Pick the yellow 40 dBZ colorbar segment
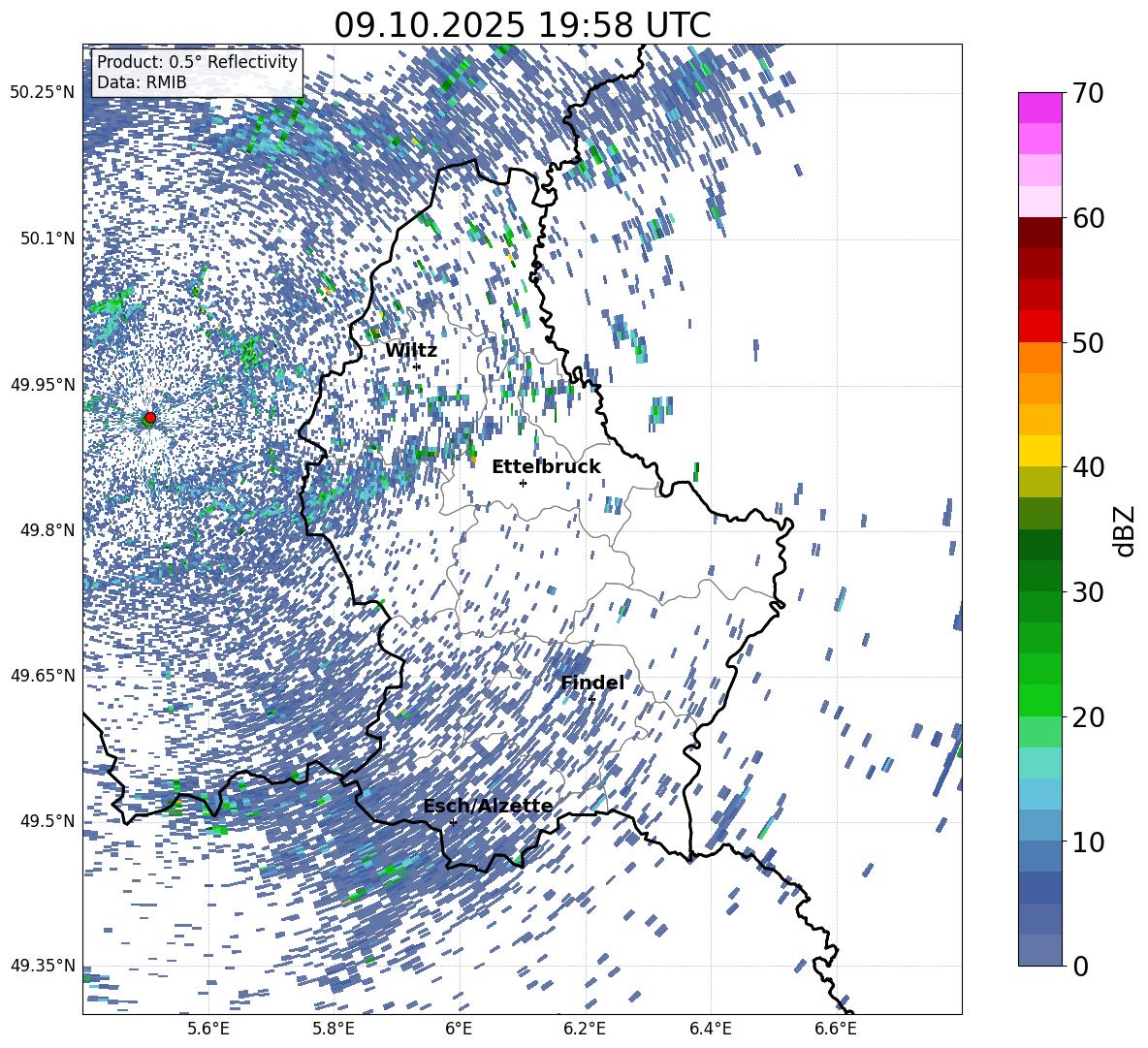Viewport: 1148px width, 1048px height. (x=1039, y=451)
